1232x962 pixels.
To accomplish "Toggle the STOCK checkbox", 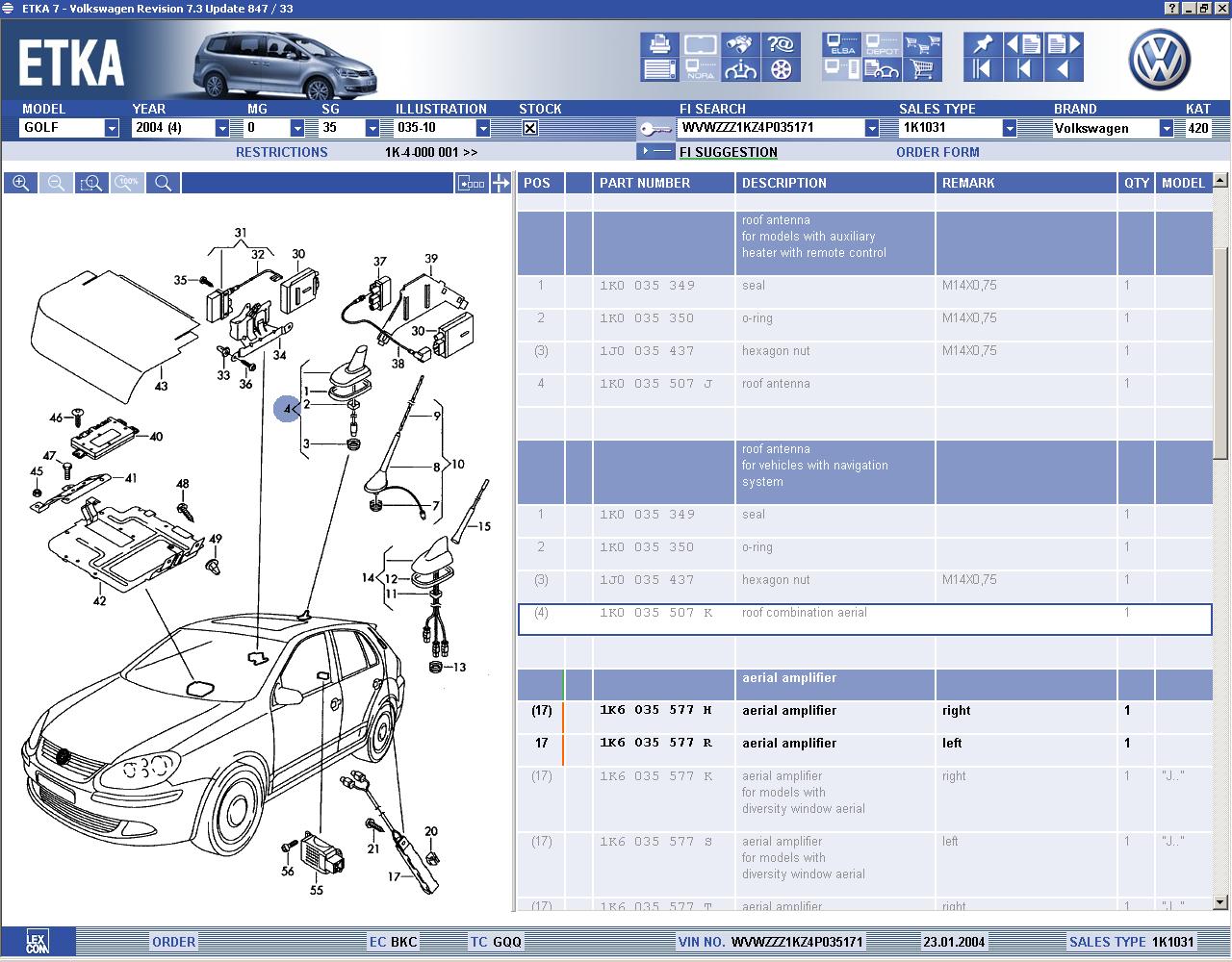I will click(x=529, y=128).
